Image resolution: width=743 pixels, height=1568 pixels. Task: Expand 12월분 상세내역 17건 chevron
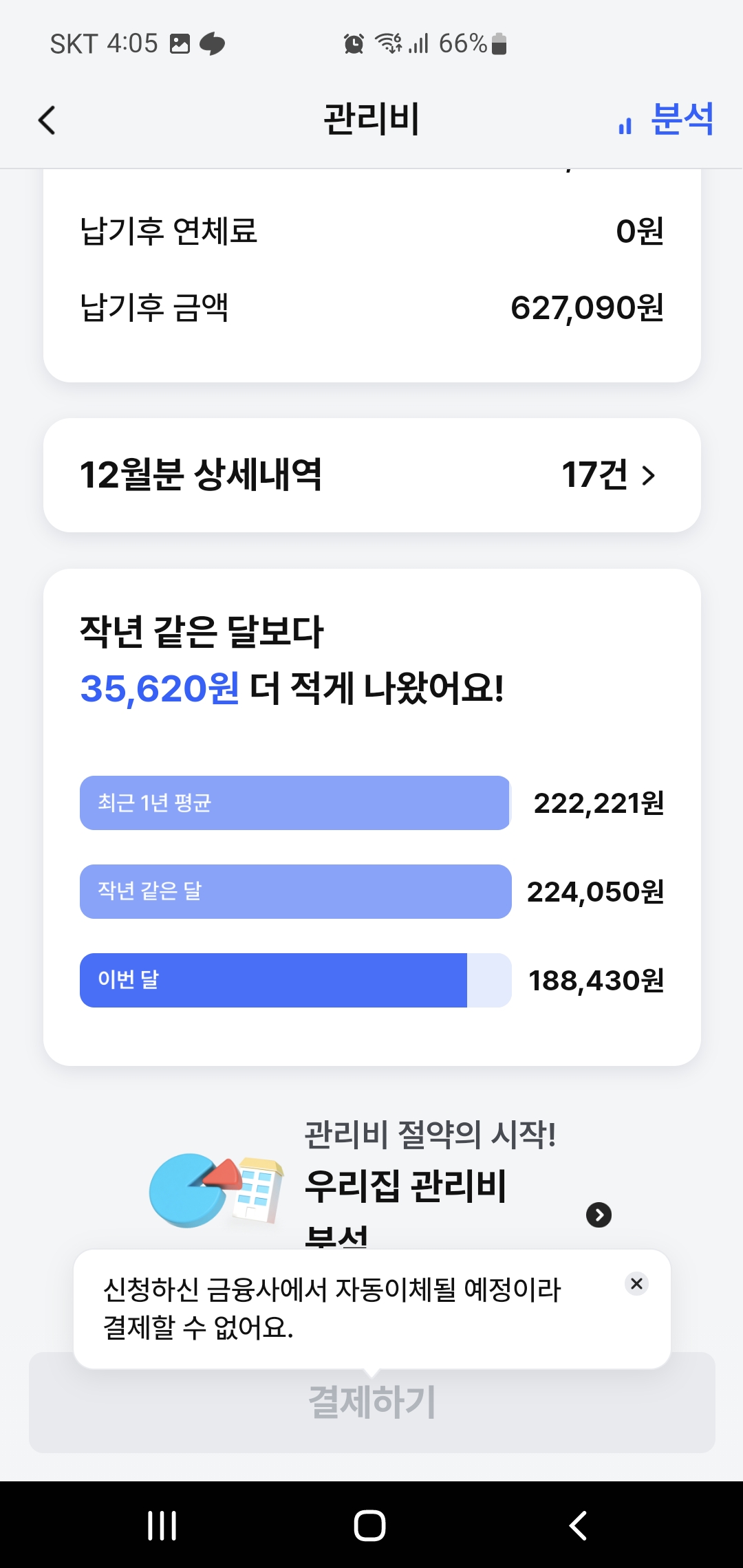click(x=648, y=475)
